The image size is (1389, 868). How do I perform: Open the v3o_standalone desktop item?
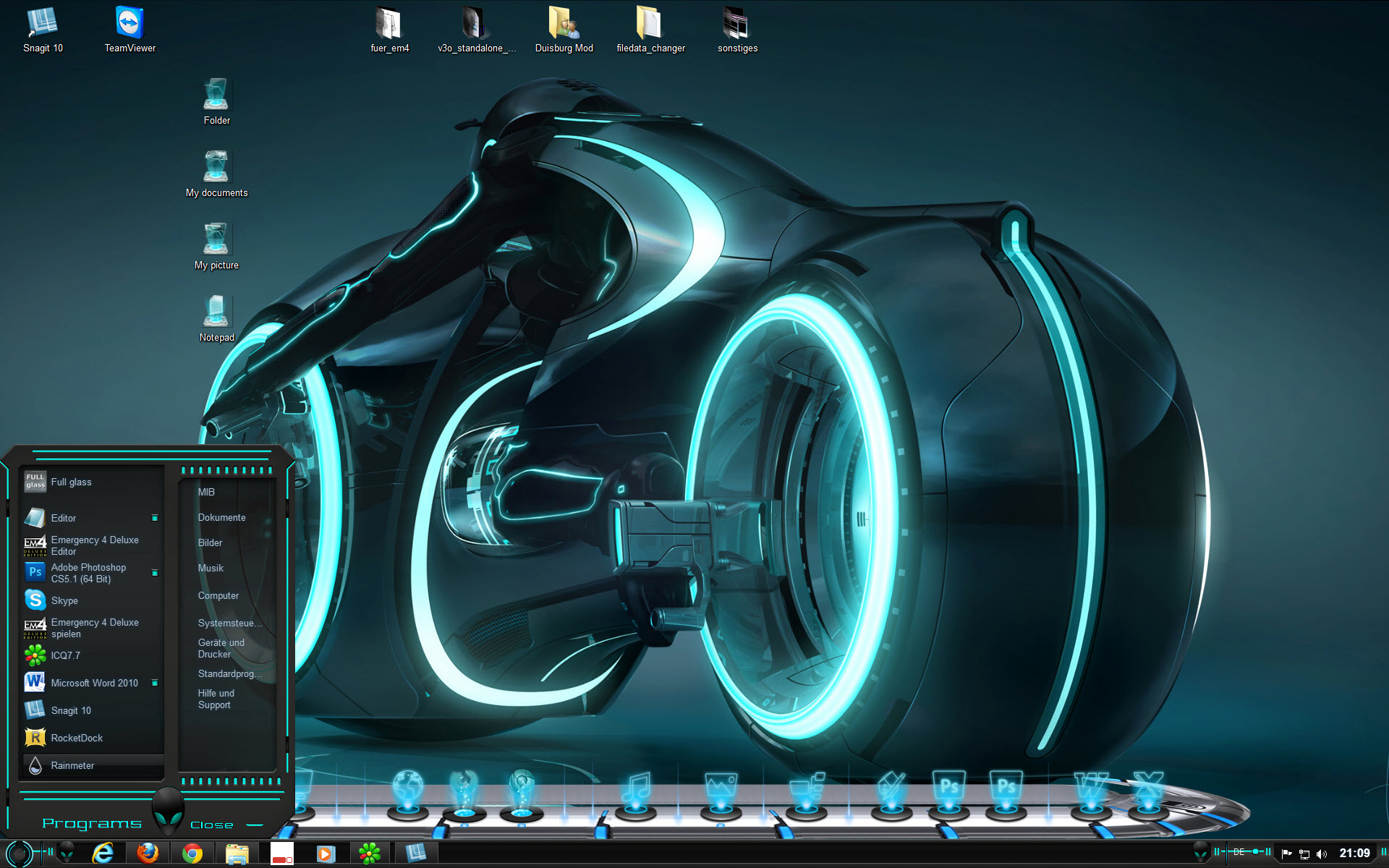(476, 30)
